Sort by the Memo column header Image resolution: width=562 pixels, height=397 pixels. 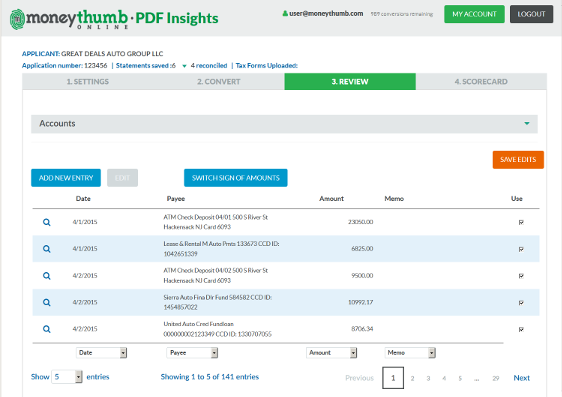[x=394, y=199]
